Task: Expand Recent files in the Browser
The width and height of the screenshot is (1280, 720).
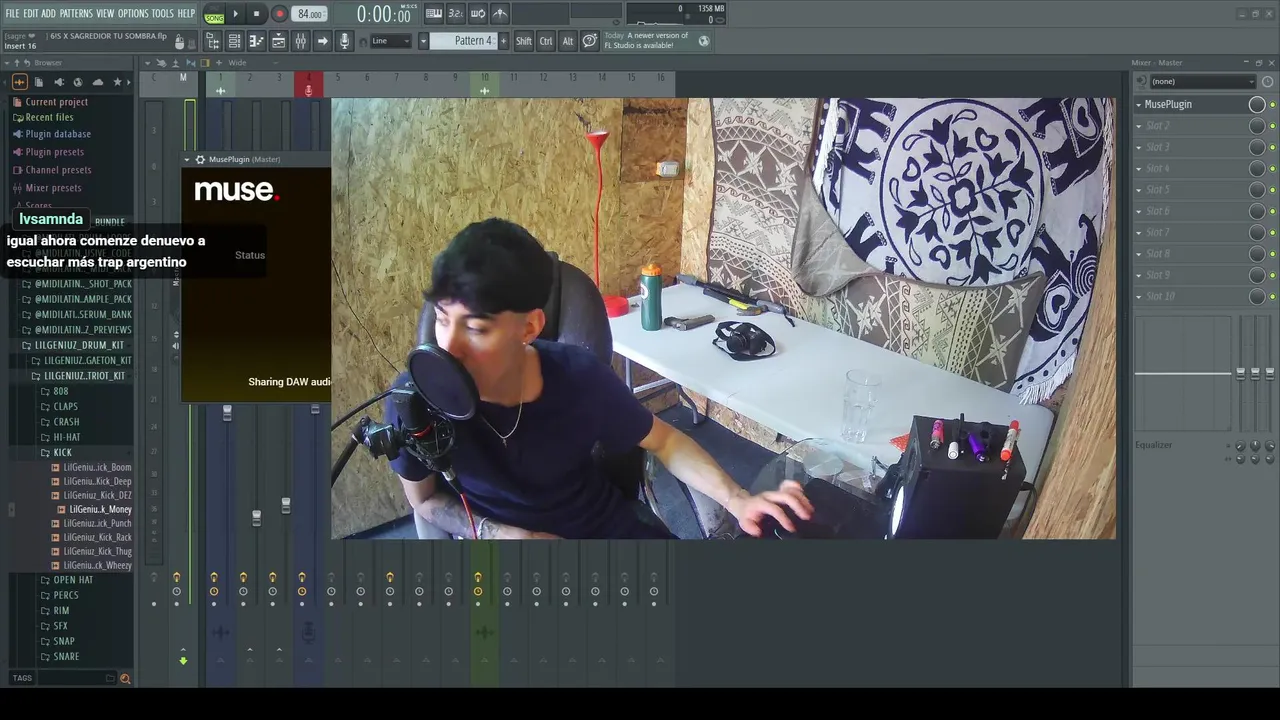Action: pos(49,117)
